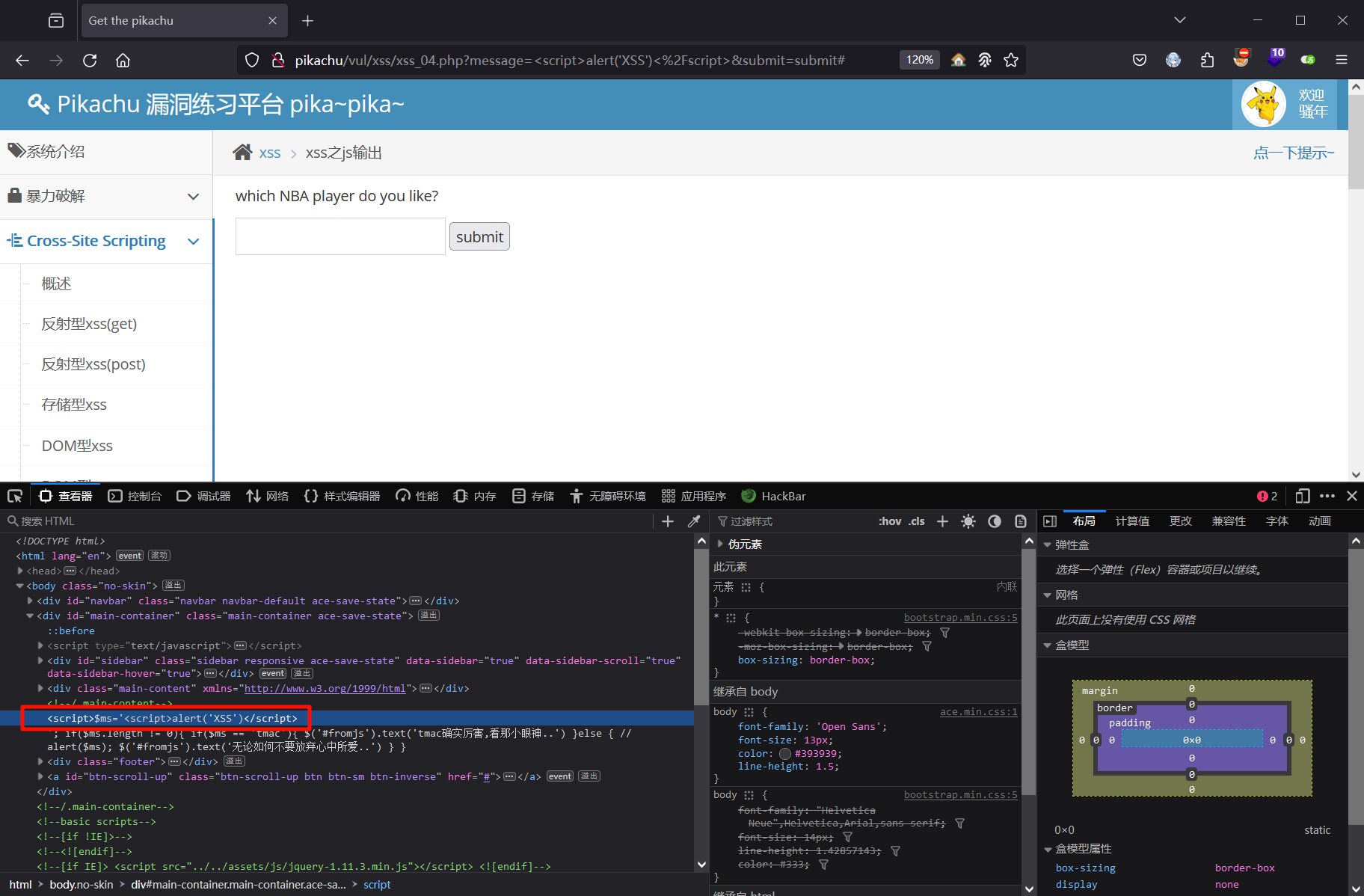Collapse the Cross-Site Scripting sidebar menu

tap(106, 241)
